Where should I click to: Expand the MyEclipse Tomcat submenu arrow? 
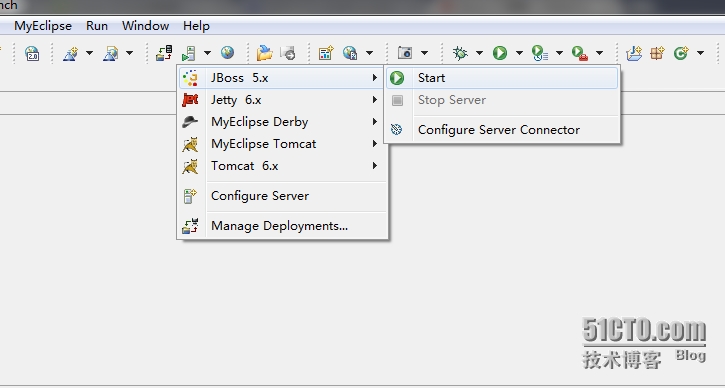[x=375, y=144]
